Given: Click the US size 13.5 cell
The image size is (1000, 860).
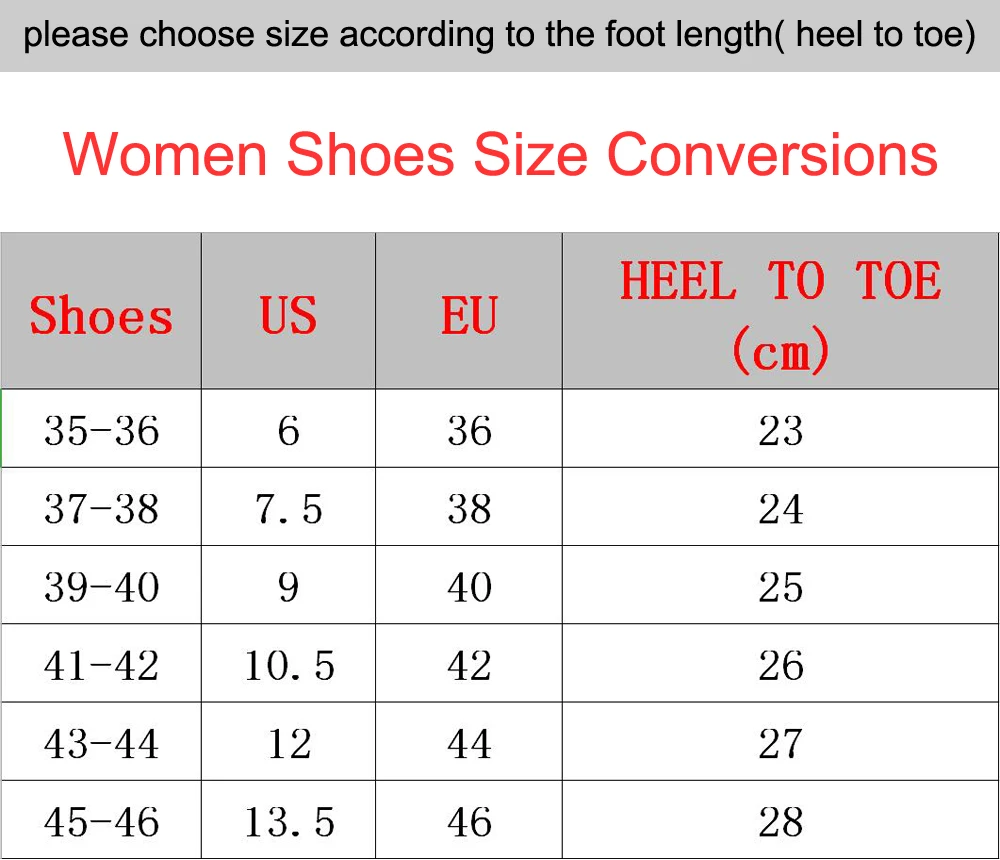Looking at the screenshot, I should click(x=288, y=821).
